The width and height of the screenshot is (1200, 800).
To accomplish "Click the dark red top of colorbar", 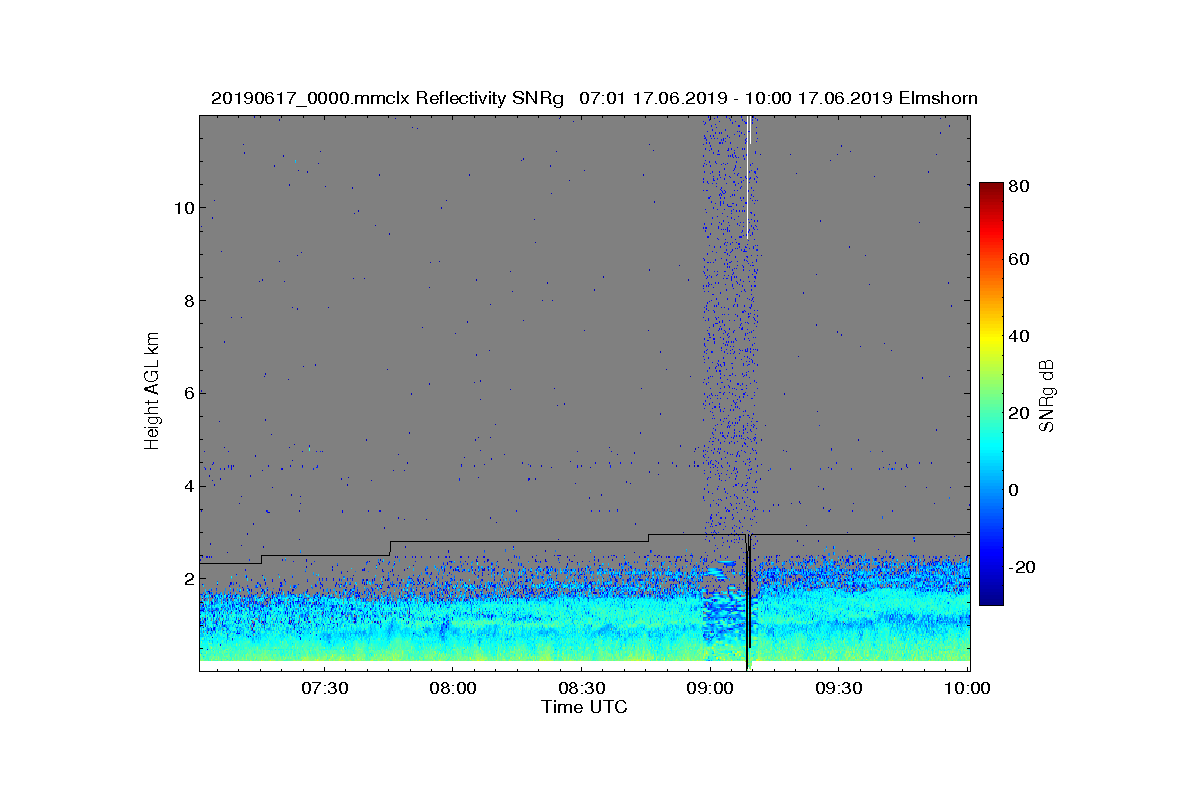I will (x=990, y=188).
